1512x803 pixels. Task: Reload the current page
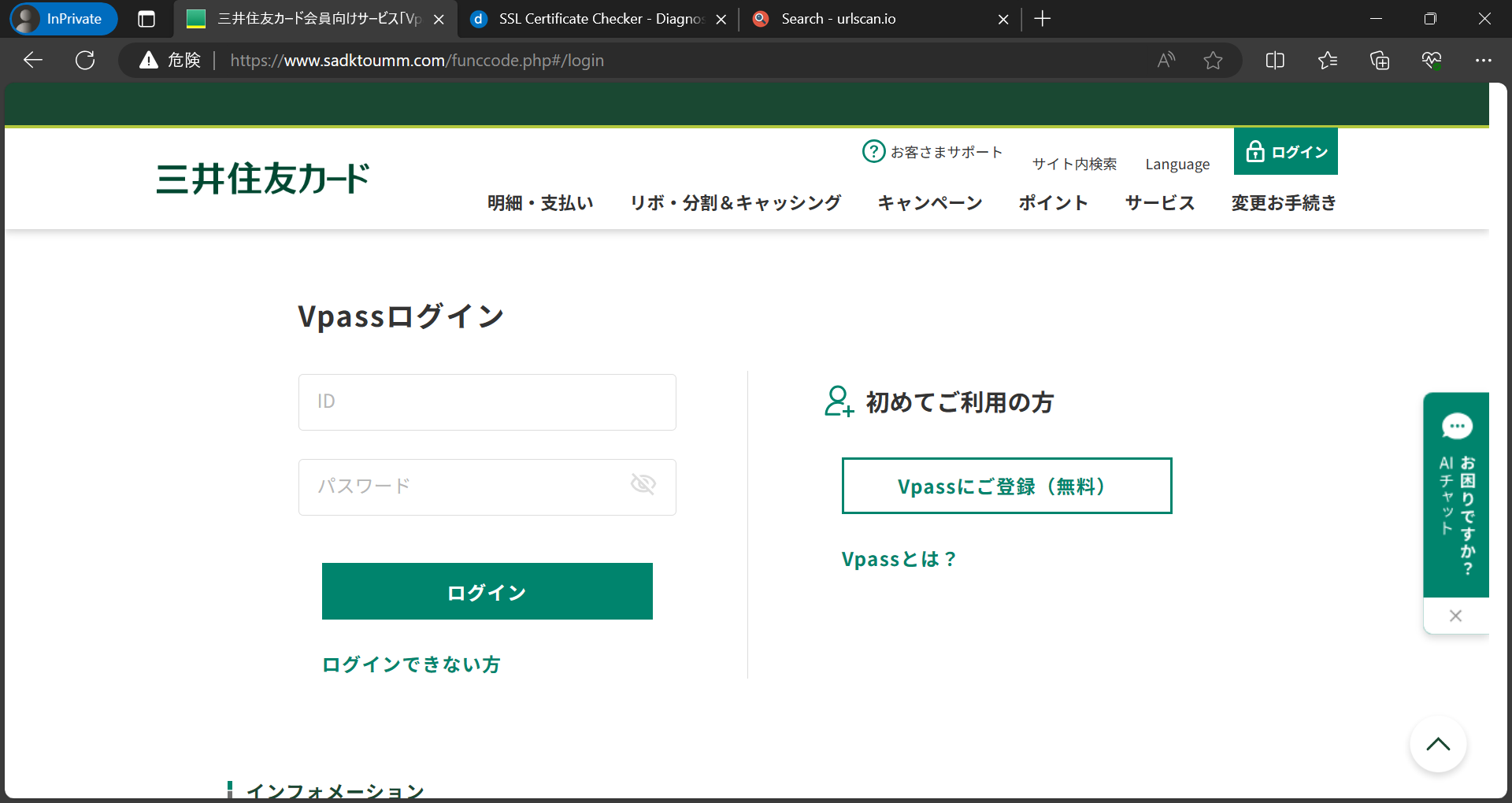(85, 60)
